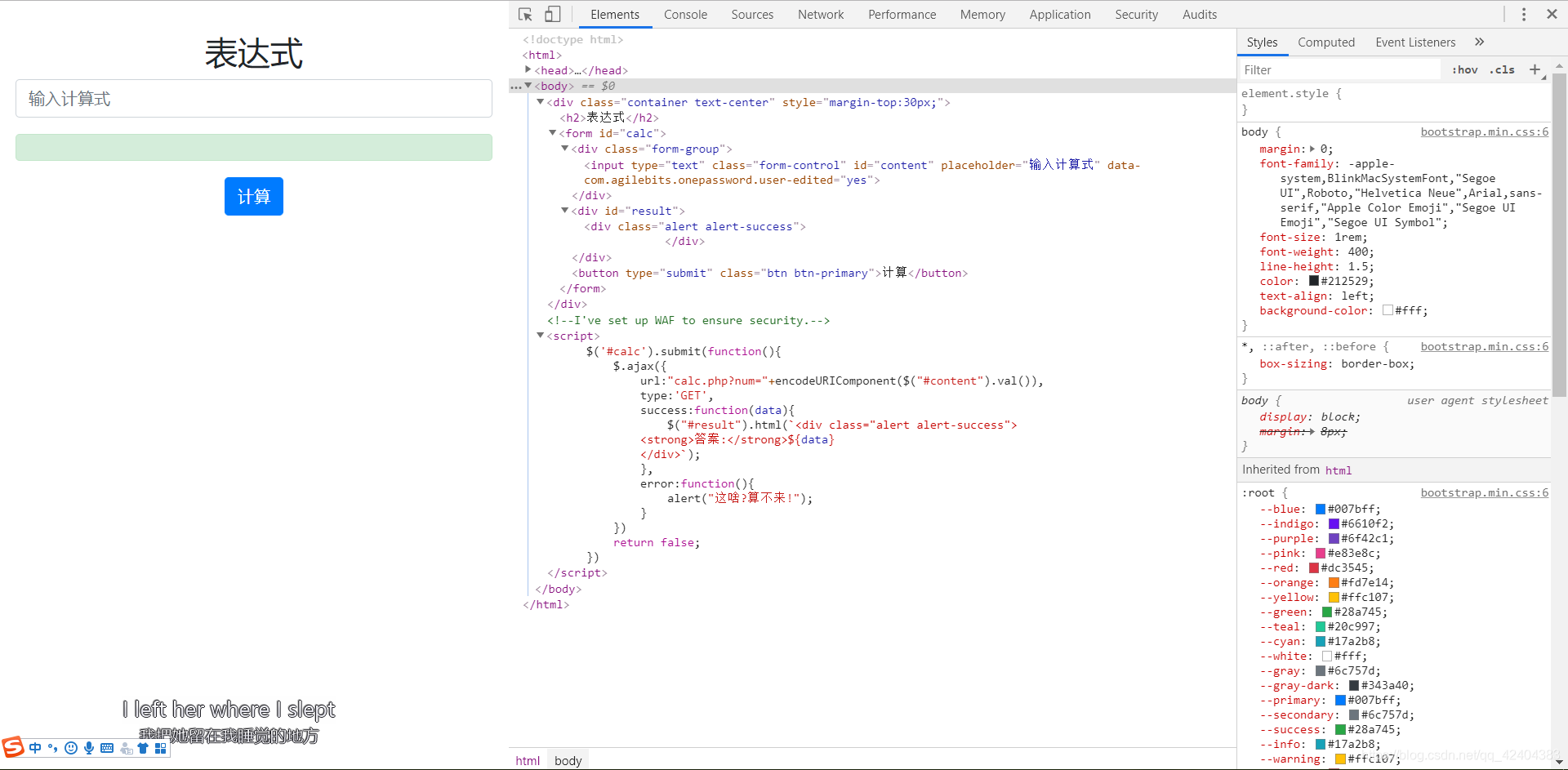Expand the body margin shorthand property
The image size is (1568, 770).
tap(1312, 149)
